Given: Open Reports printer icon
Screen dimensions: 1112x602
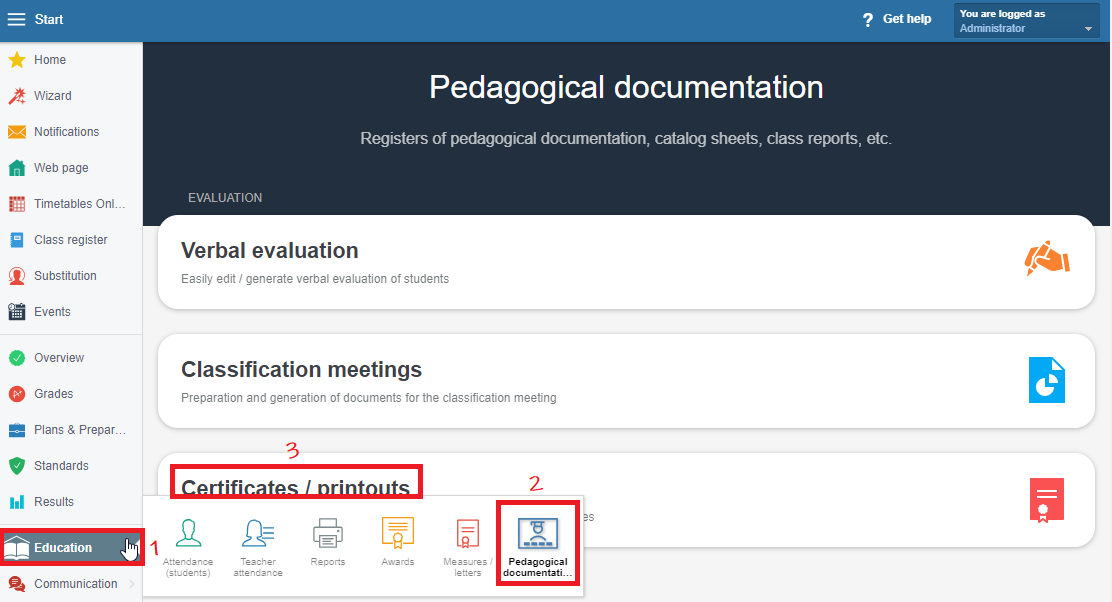Looking at the screenshot, I should [x=328, y=533].
